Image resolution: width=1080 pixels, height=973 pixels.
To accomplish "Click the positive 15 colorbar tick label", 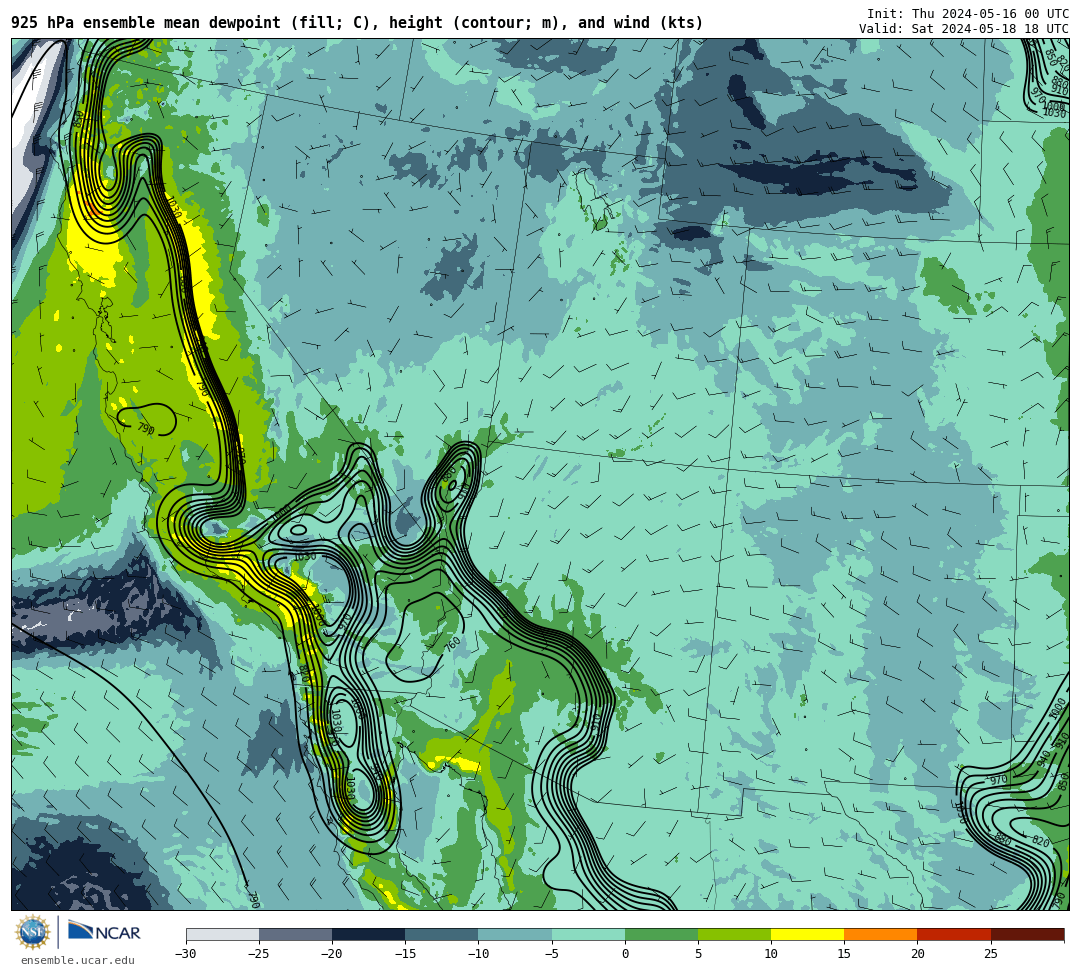I will click(x=844, y=954).
